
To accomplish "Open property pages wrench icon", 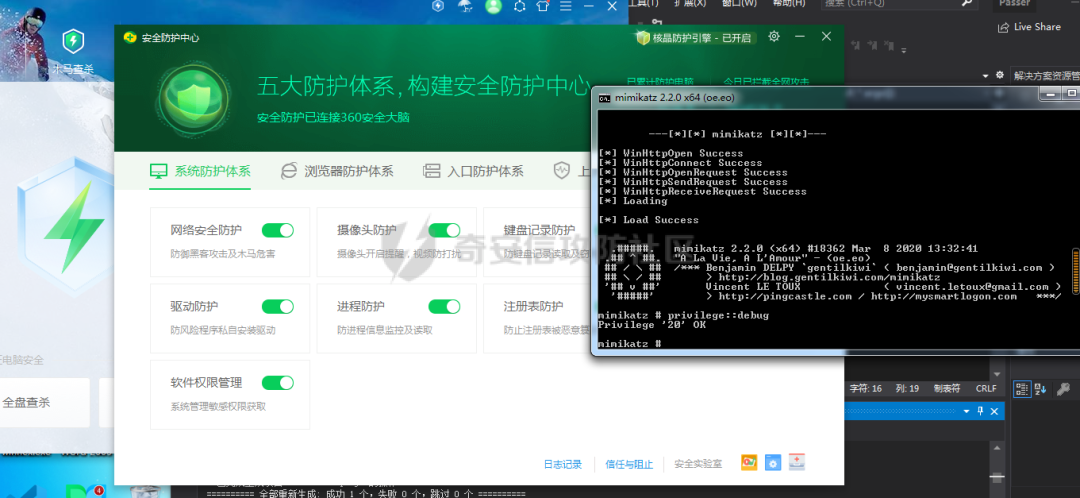I will click(x=1063, y=389).
